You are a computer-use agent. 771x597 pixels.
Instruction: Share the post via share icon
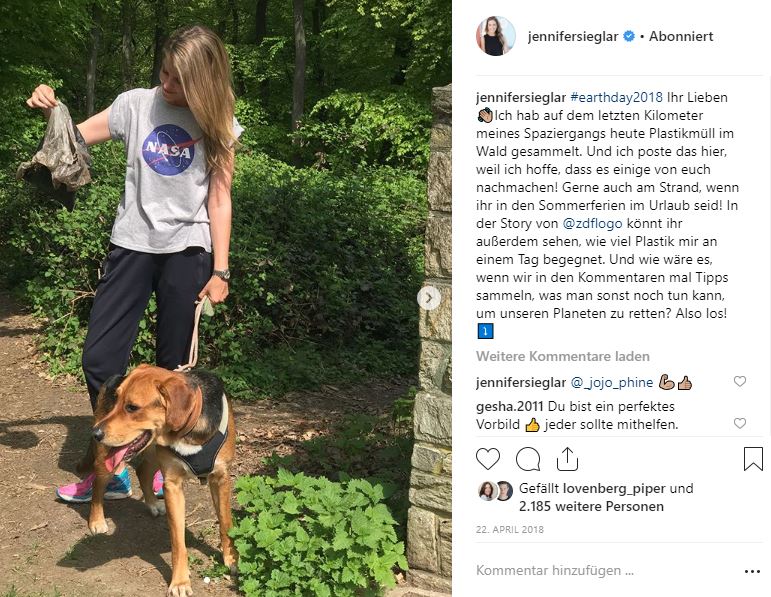pos(567,459)
